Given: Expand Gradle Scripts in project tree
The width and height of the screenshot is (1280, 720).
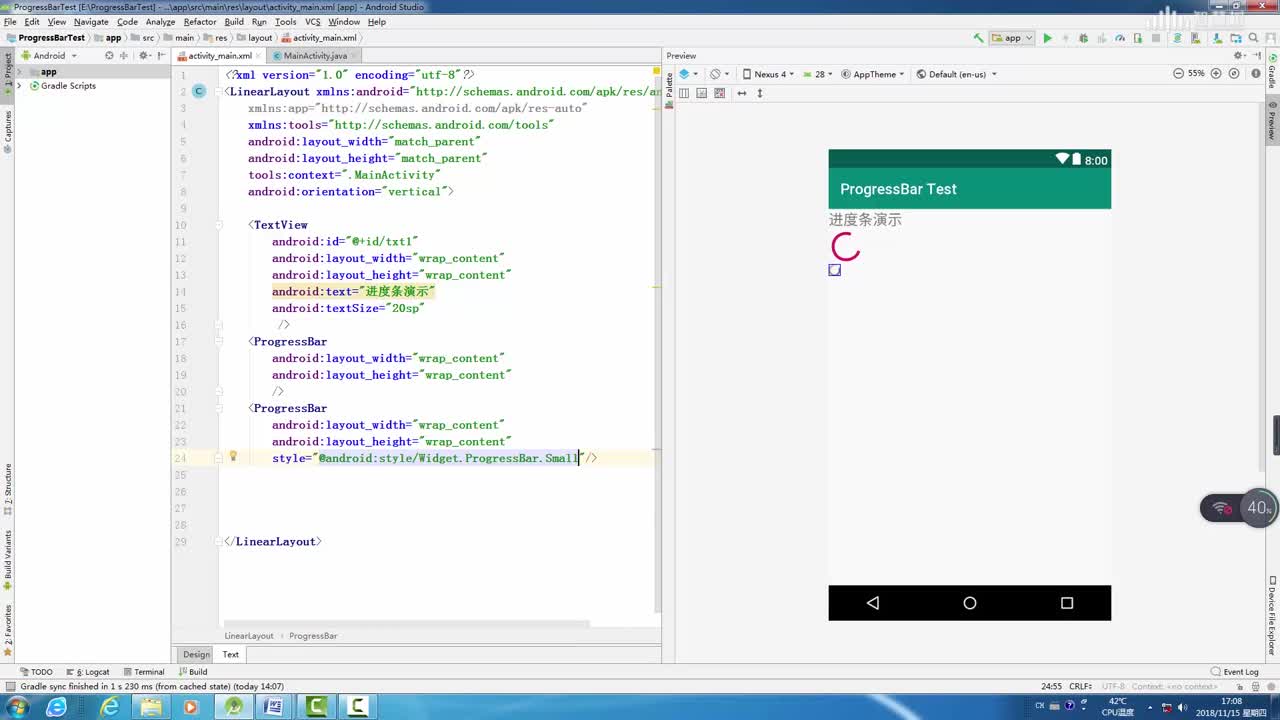Looking at the screenshot, I should click(19, 86).
